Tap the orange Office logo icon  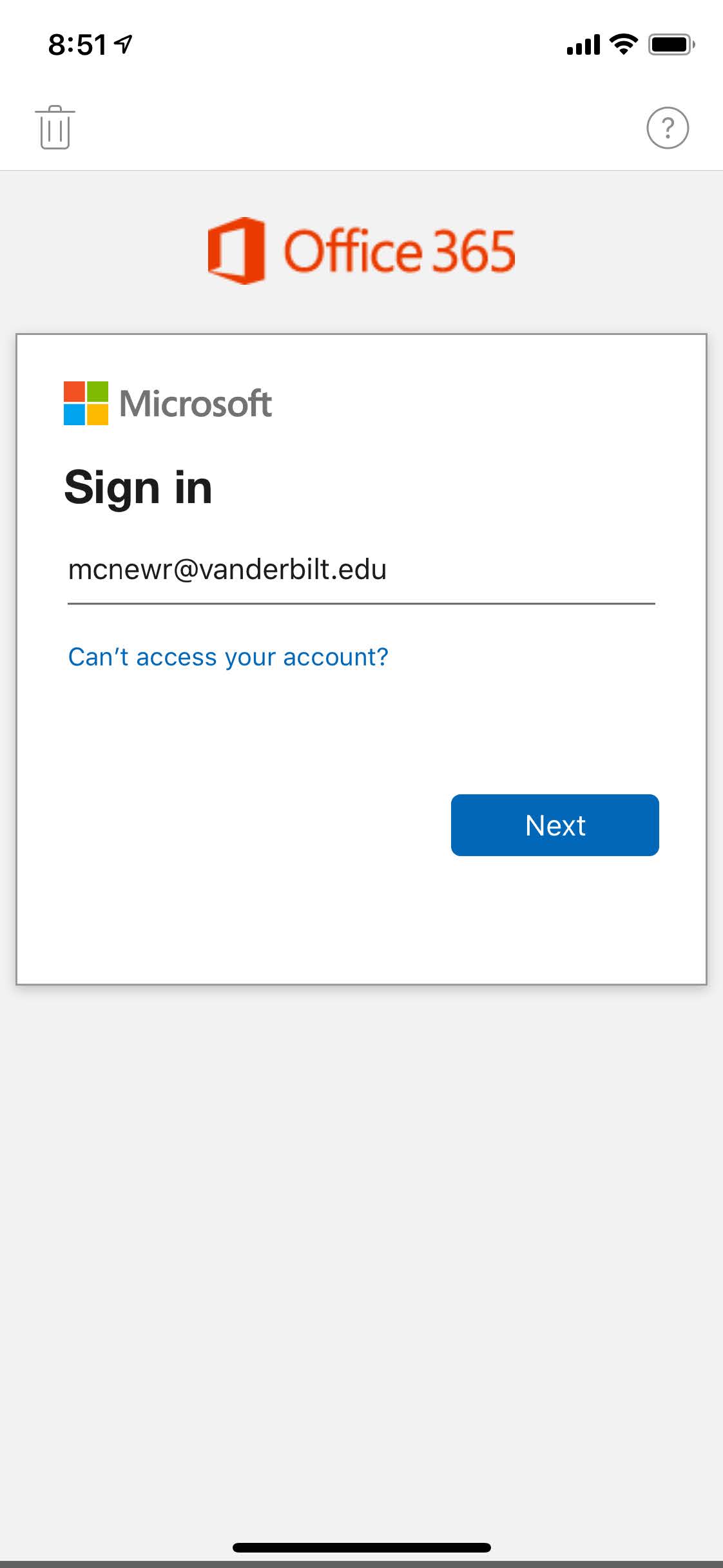pos(236,251)
